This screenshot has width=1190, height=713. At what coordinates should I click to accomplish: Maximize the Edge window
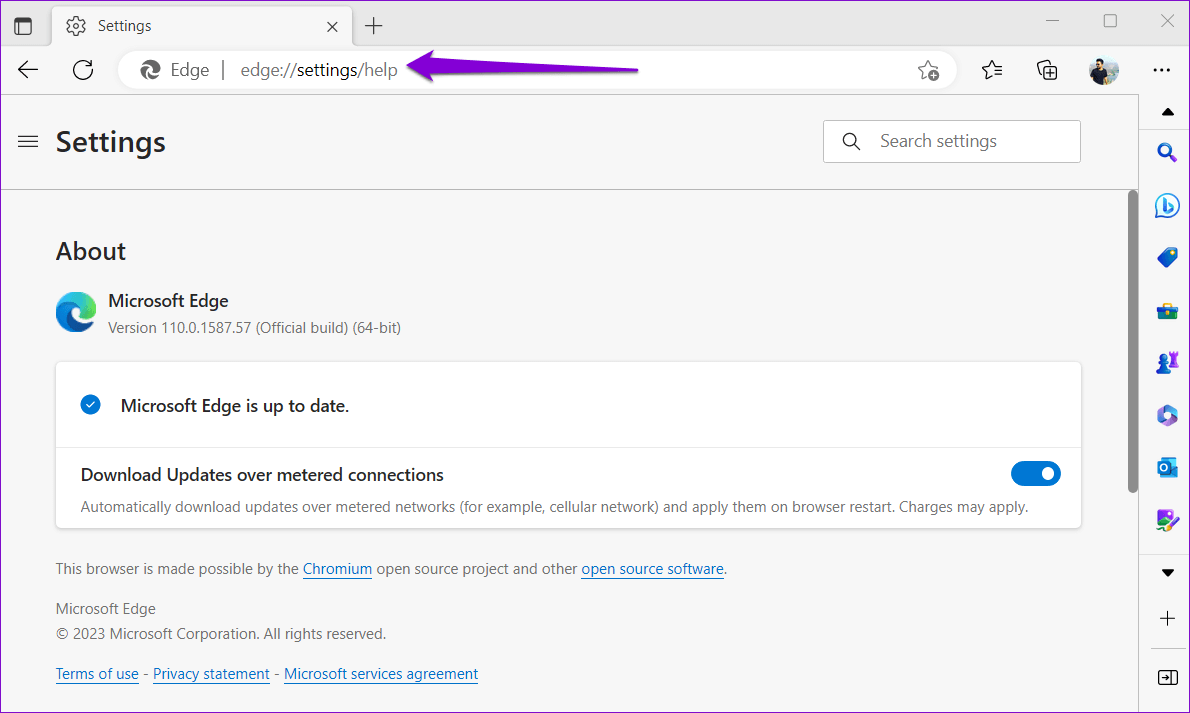point(1110,21)
